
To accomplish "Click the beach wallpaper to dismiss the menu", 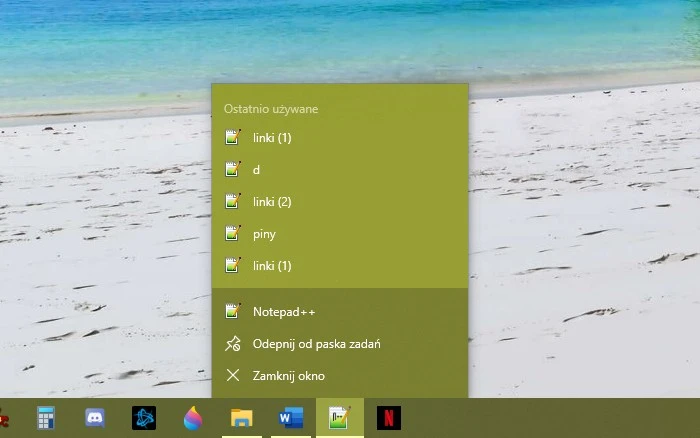I will [580, 200].
